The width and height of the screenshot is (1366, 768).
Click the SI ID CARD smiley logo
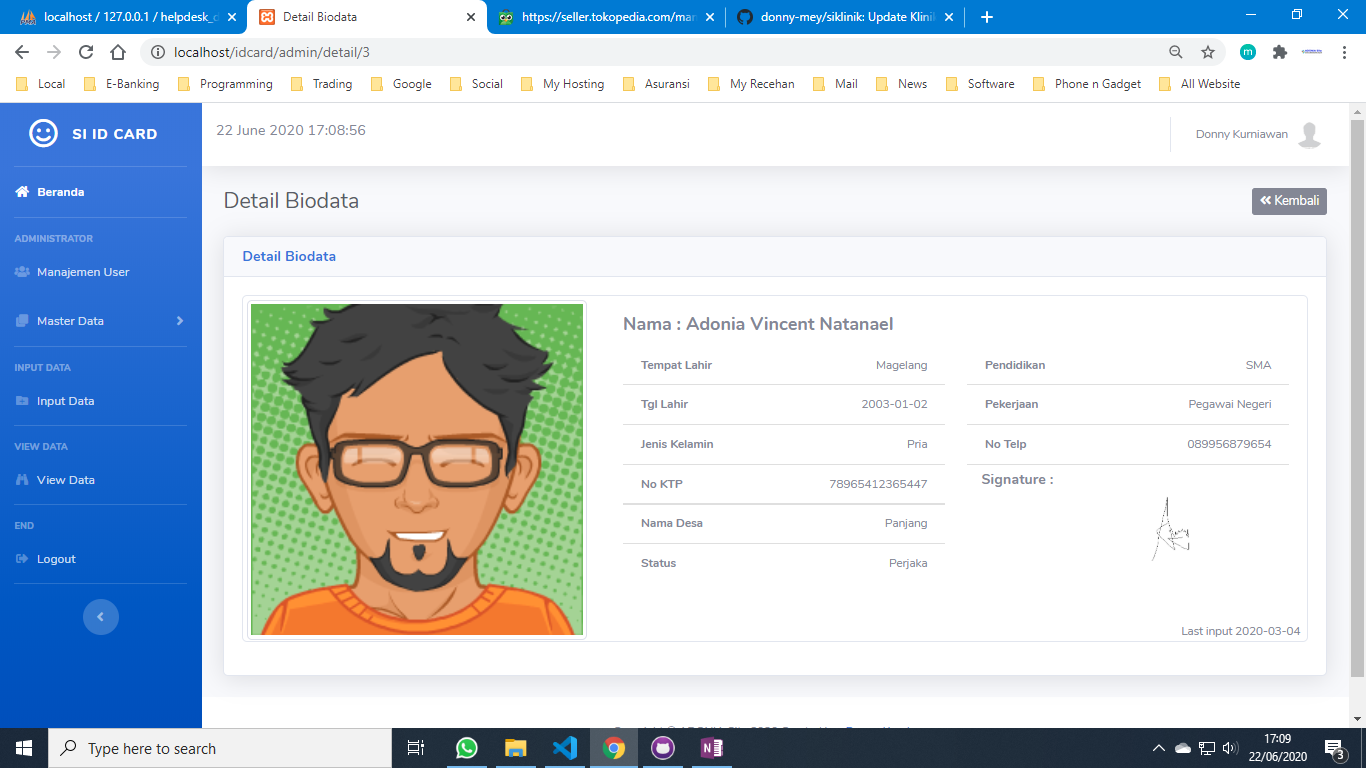(43, 134)
